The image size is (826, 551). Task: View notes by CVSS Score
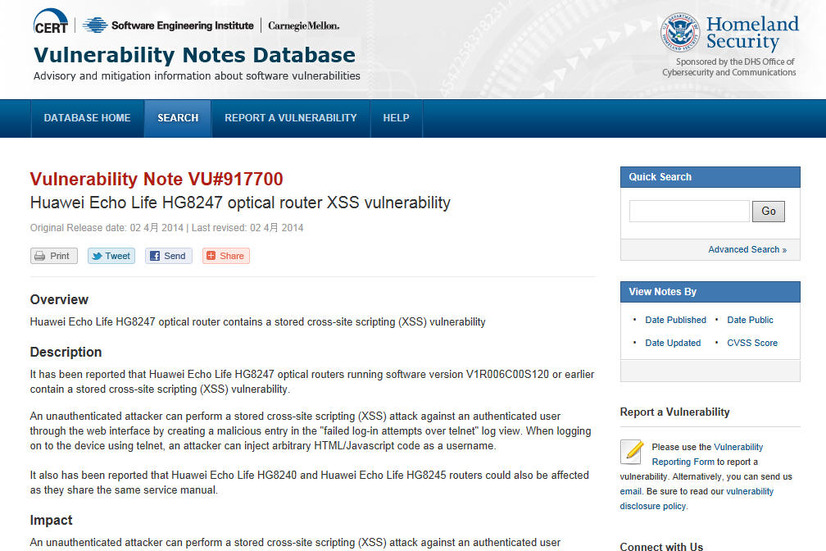pos(752,343)
